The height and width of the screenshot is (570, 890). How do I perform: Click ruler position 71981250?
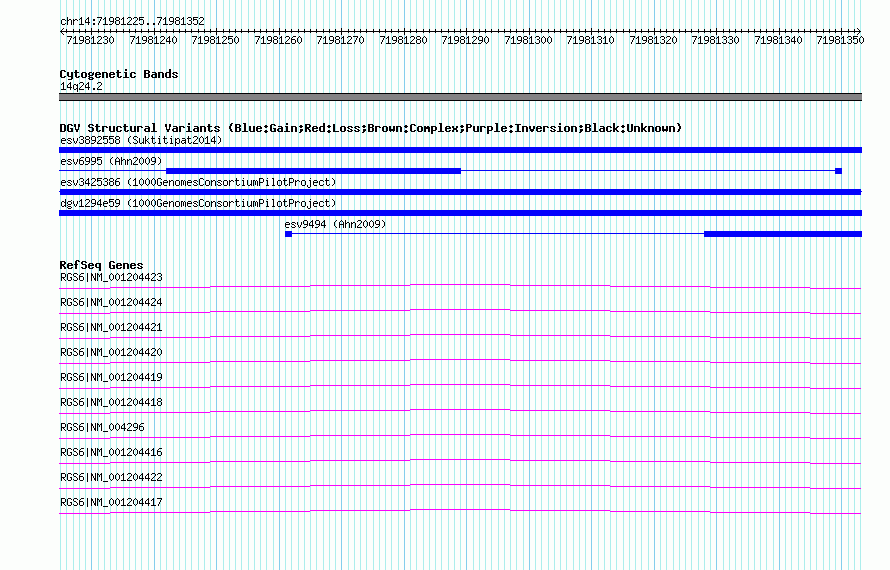click(216, 40)
